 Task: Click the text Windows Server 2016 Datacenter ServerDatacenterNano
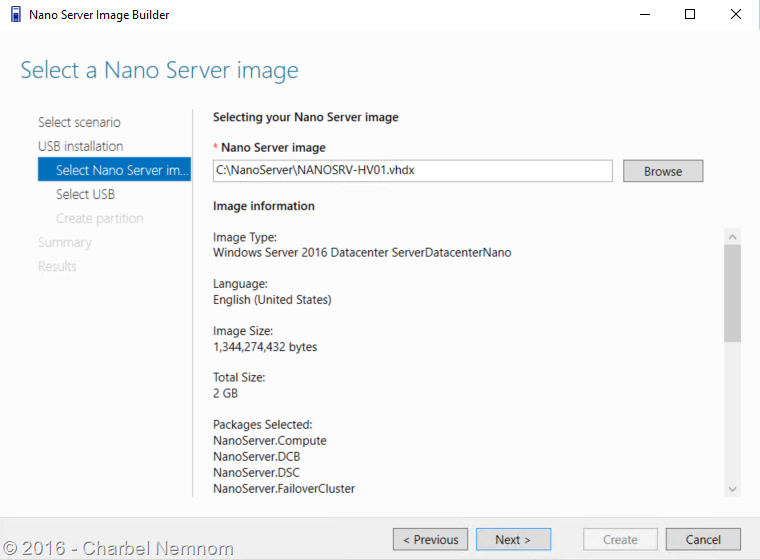[x=362, y=253]
